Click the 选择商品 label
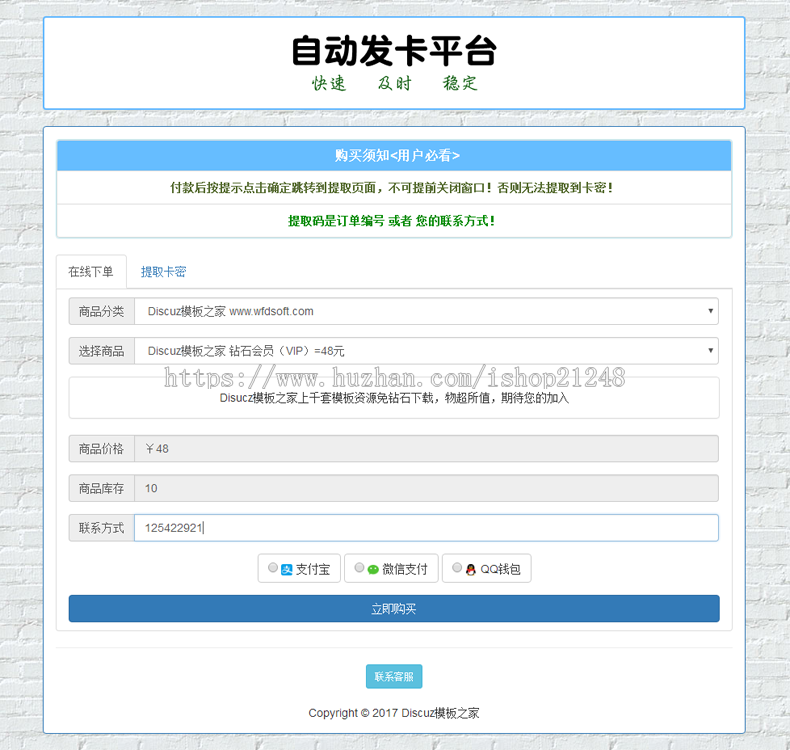Viewport: 790px width, 750px height. pos(101,351)
